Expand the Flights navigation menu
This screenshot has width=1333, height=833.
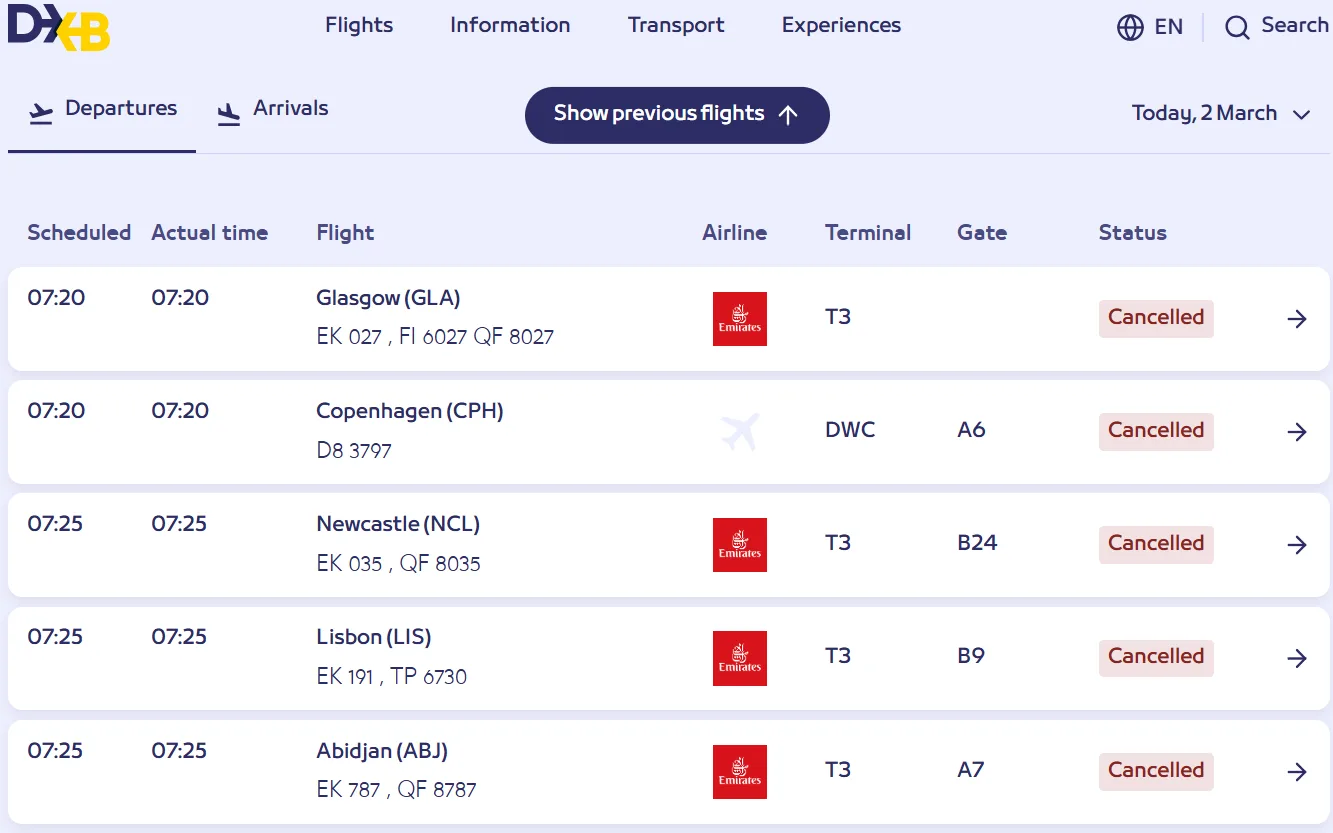click(x=359, y=26)
